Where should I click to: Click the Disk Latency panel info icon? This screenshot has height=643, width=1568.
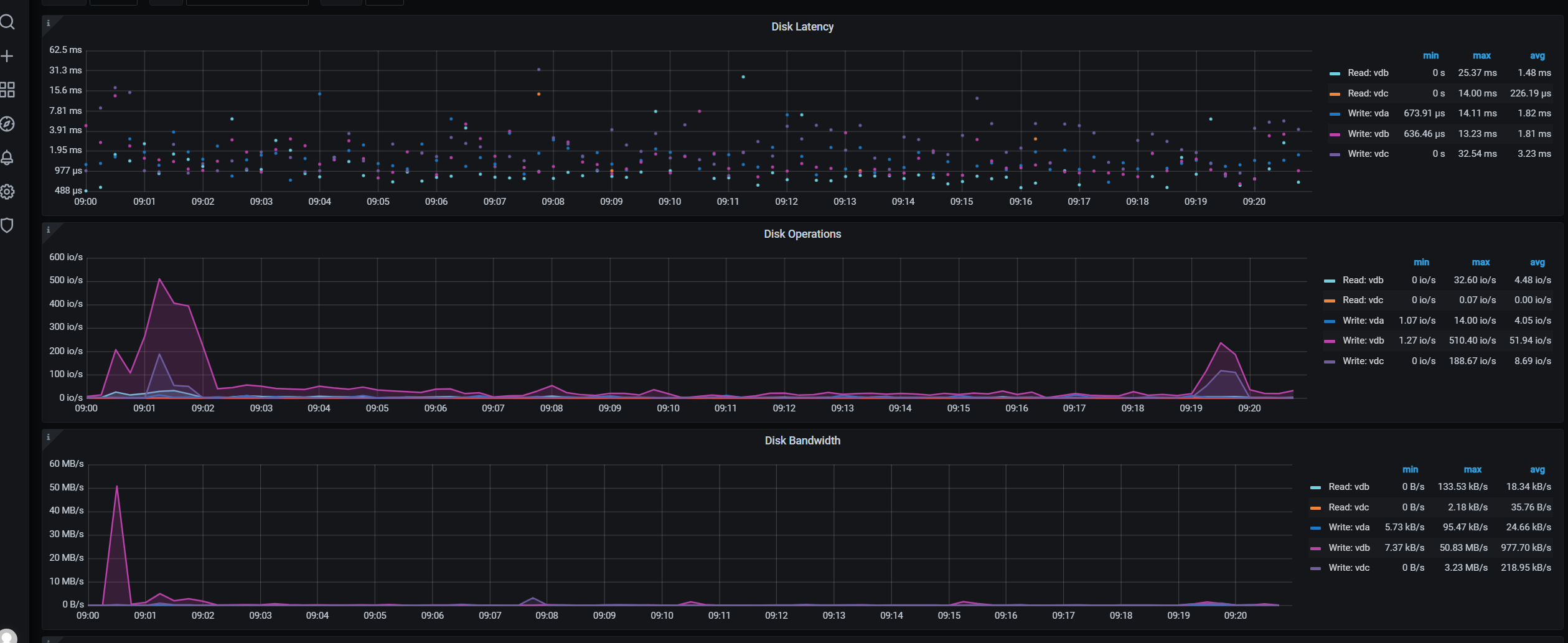(x=49, y=24)
